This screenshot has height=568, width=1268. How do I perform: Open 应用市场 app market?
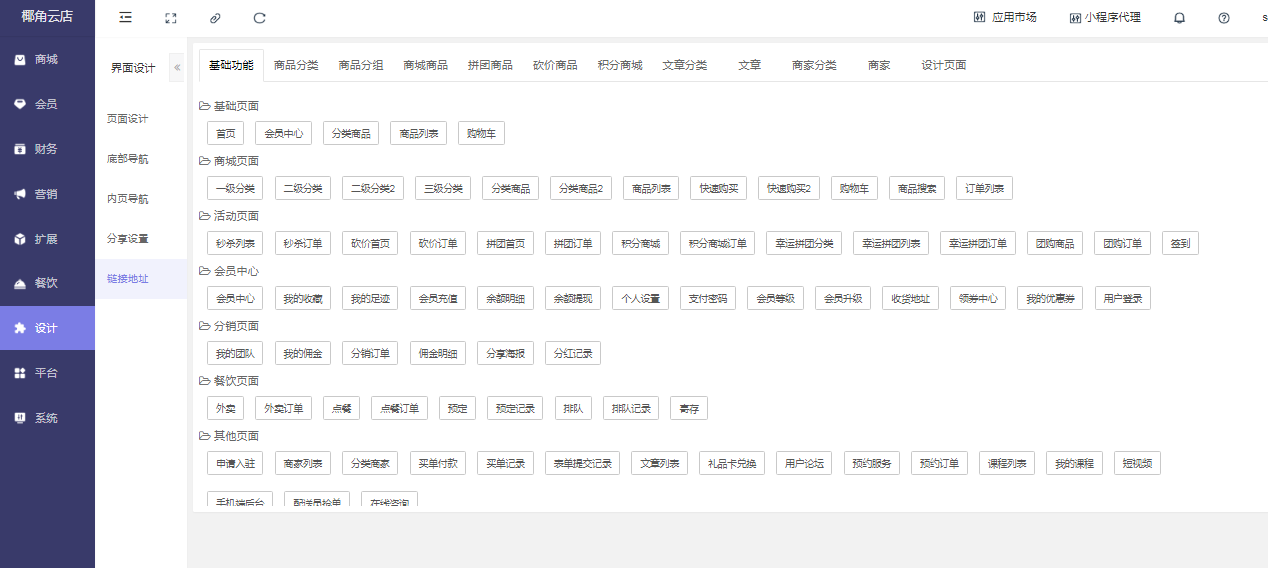1005,18
